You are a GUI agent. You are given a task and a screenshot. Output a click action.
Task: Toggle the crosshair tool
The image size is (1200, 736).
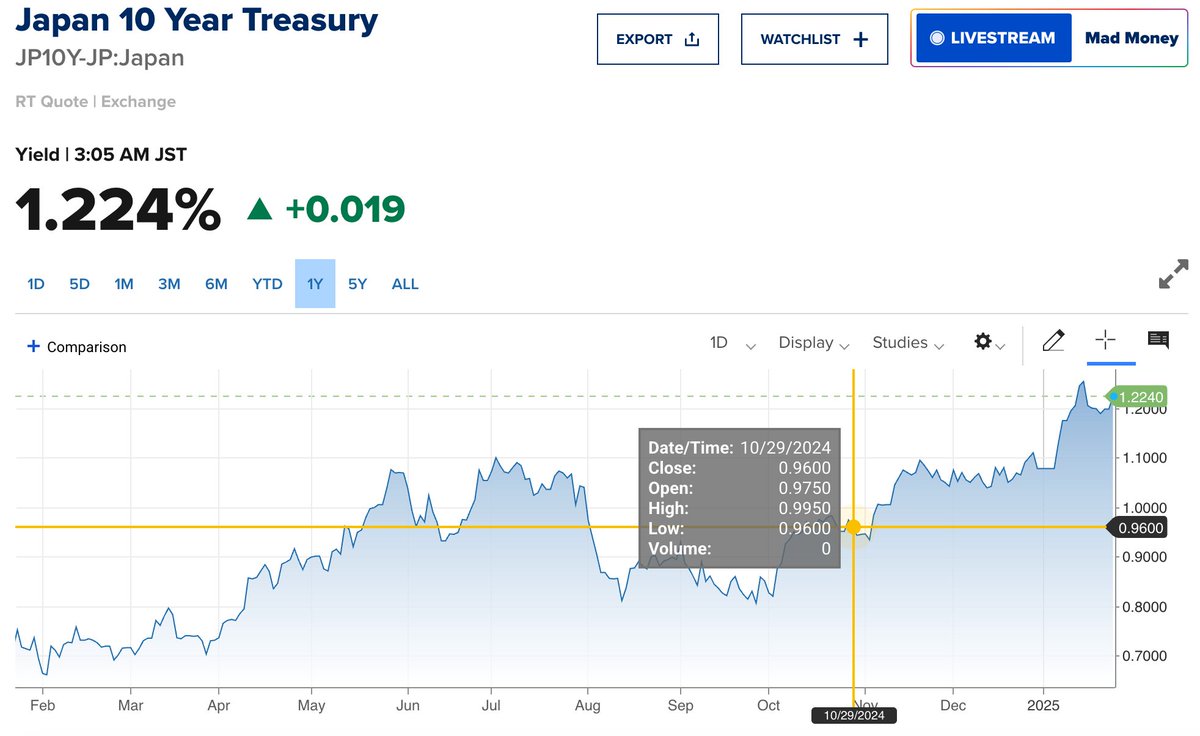(1105, 341)
